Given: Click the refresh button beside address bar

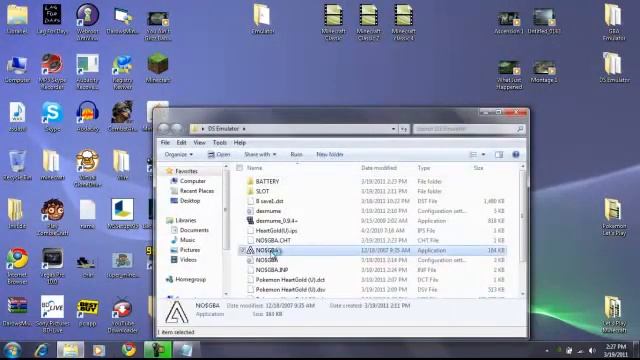Looking at the screenshot, I should coord(404,129).
